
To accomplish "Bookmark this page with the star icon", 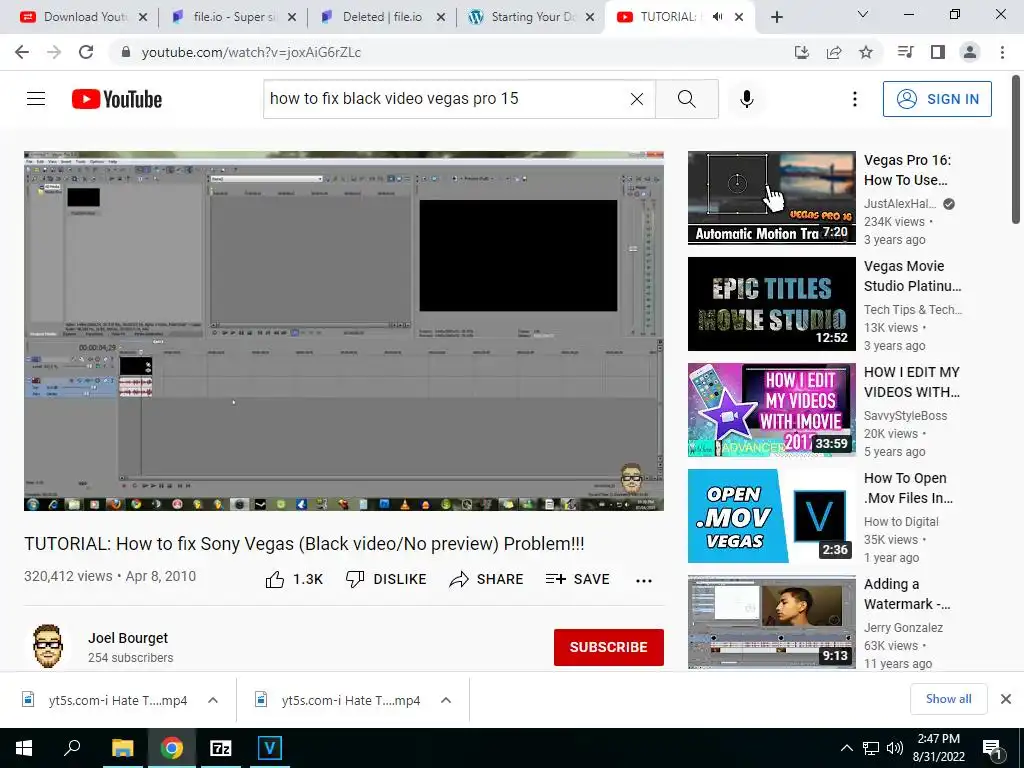I will (x=866, y=52).
